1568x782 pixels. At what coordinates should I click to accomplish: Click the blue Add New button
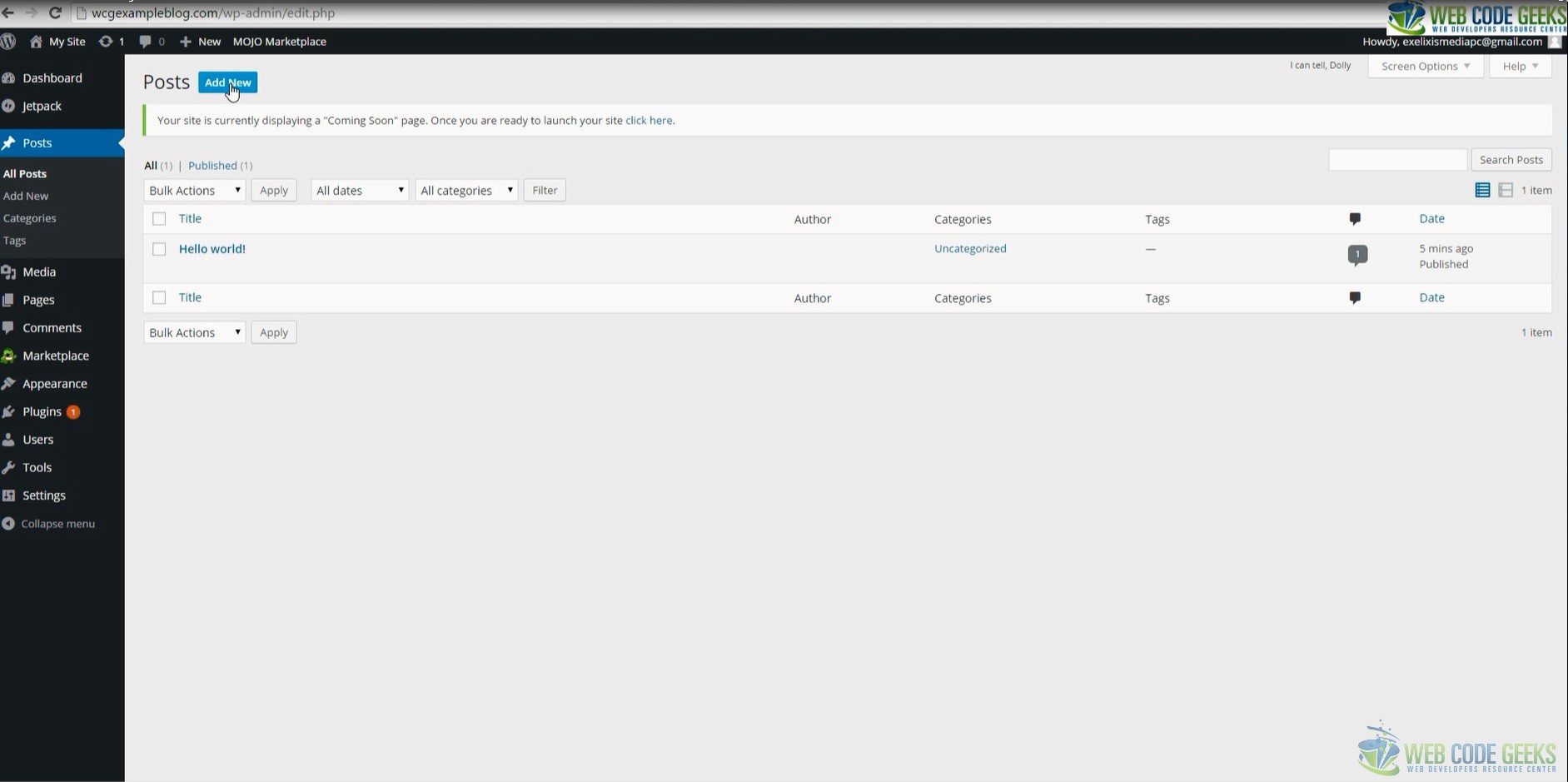[227, 82]
